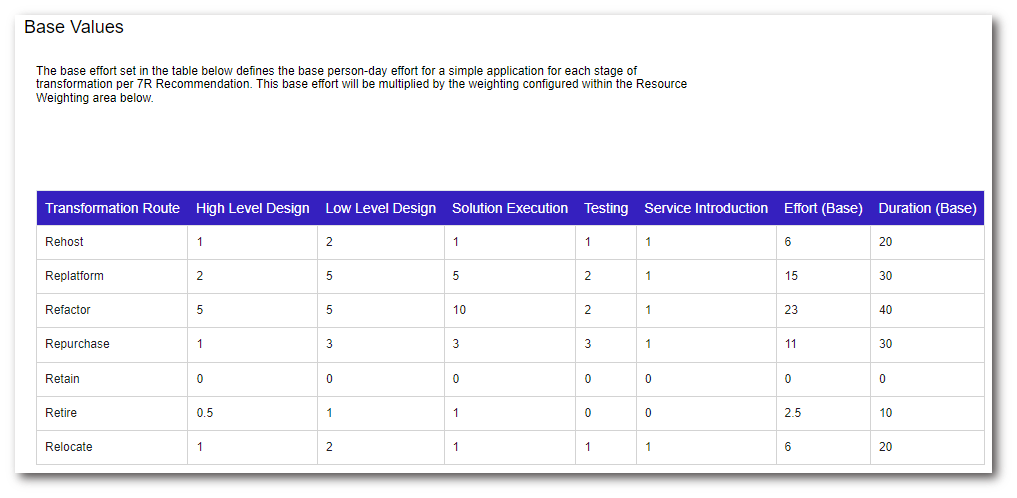Image resolution: width=1017 pixels, height=498 pixels.
Task: Select the Duration (Base) column header
Action: click(x=927, y=208)
